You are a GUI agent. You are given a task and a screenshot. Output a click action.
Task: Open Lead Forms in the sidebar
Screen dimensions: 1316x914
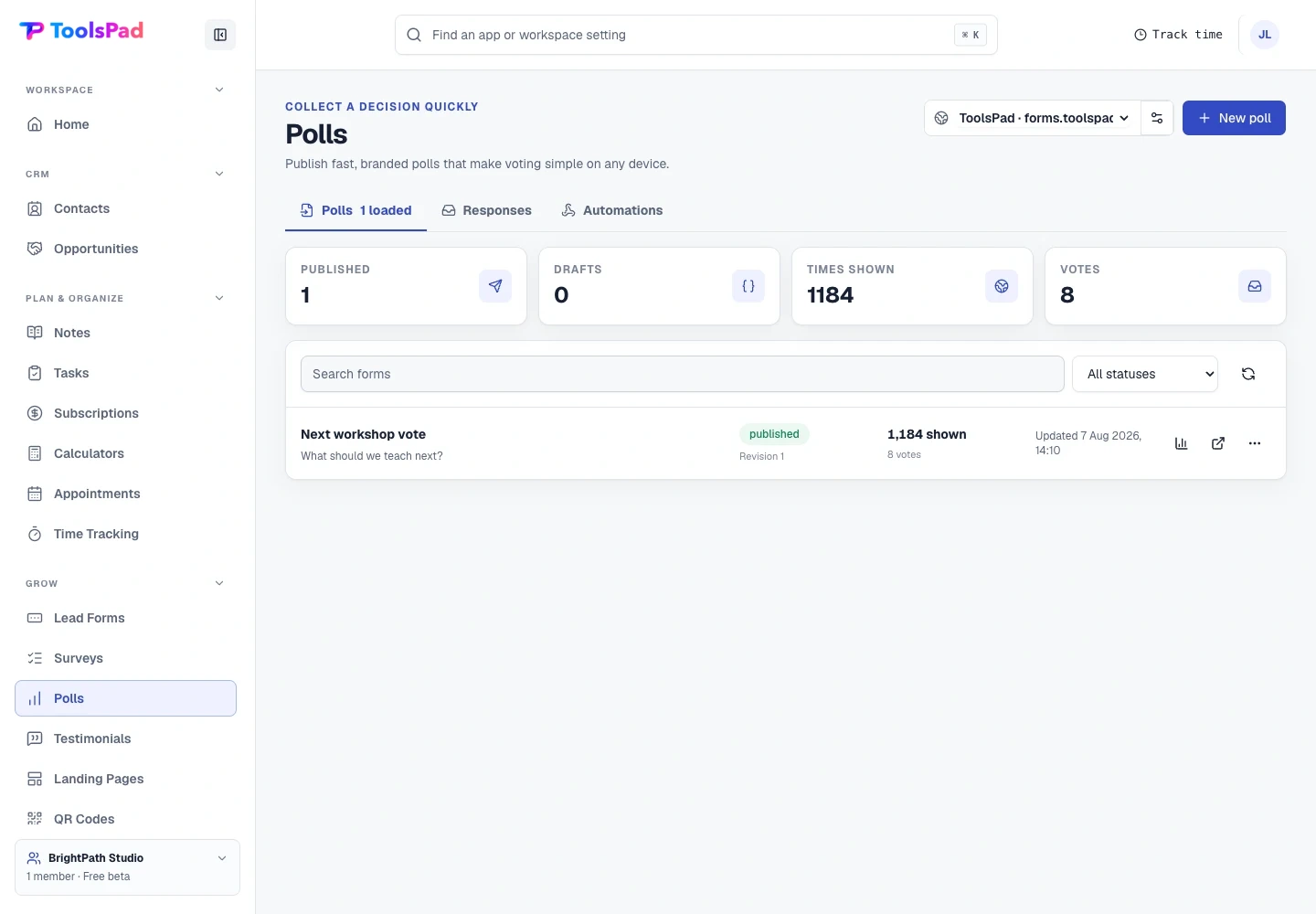(125, 618)
